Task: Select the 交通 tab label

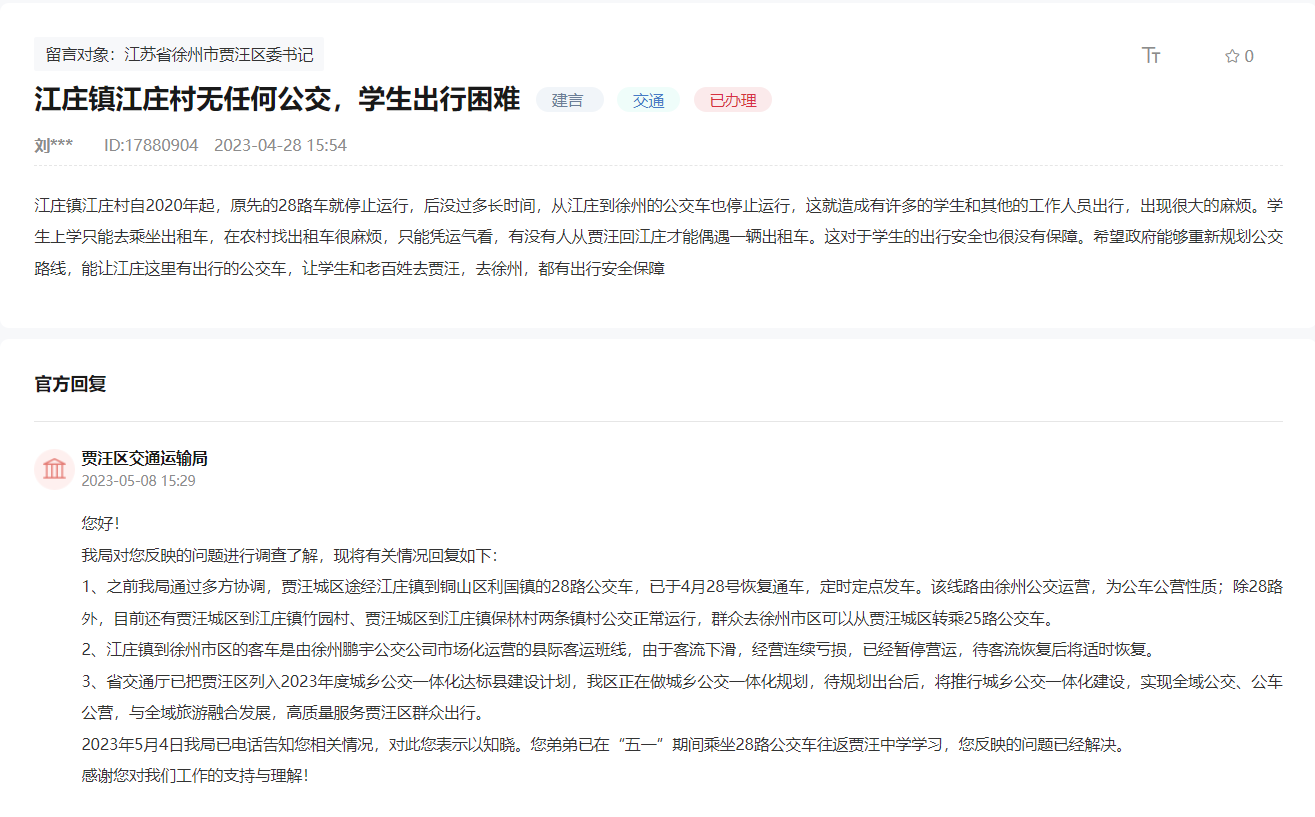Action: click(x=648, y=99)
